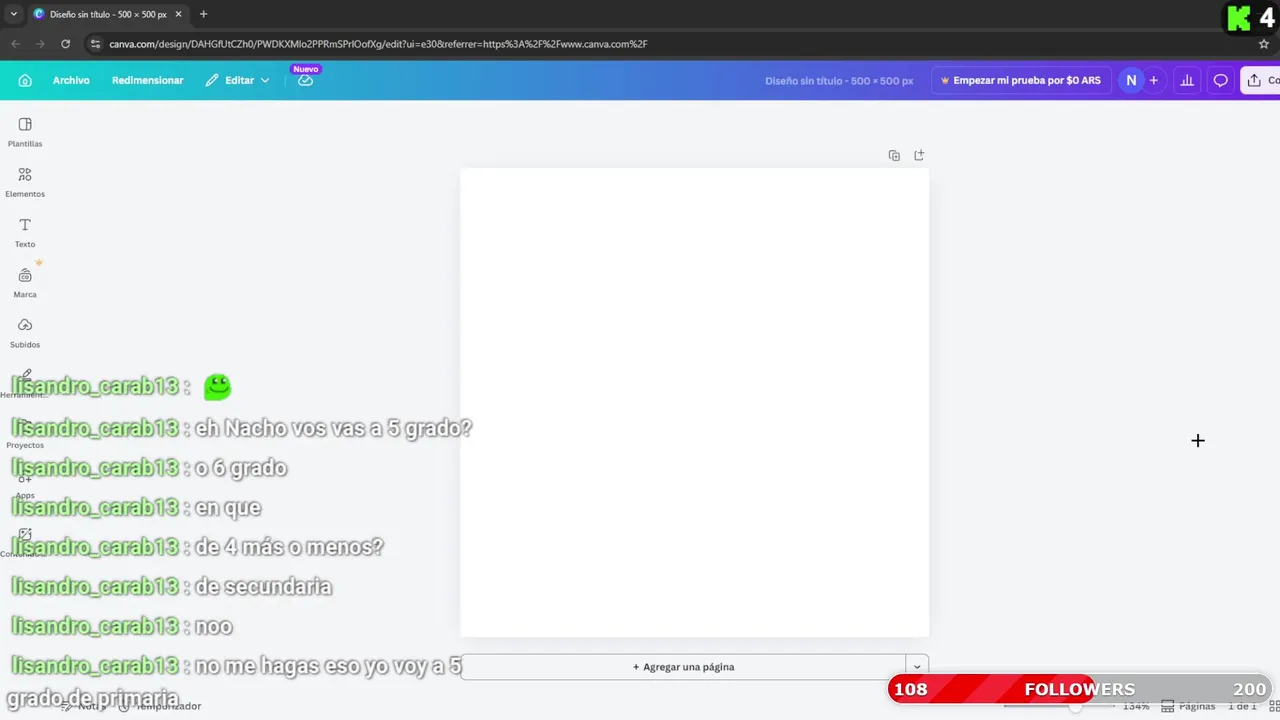This screenshot has width=1280, height=720.
Task: Open a new browser tab
Action: point(203,14)
